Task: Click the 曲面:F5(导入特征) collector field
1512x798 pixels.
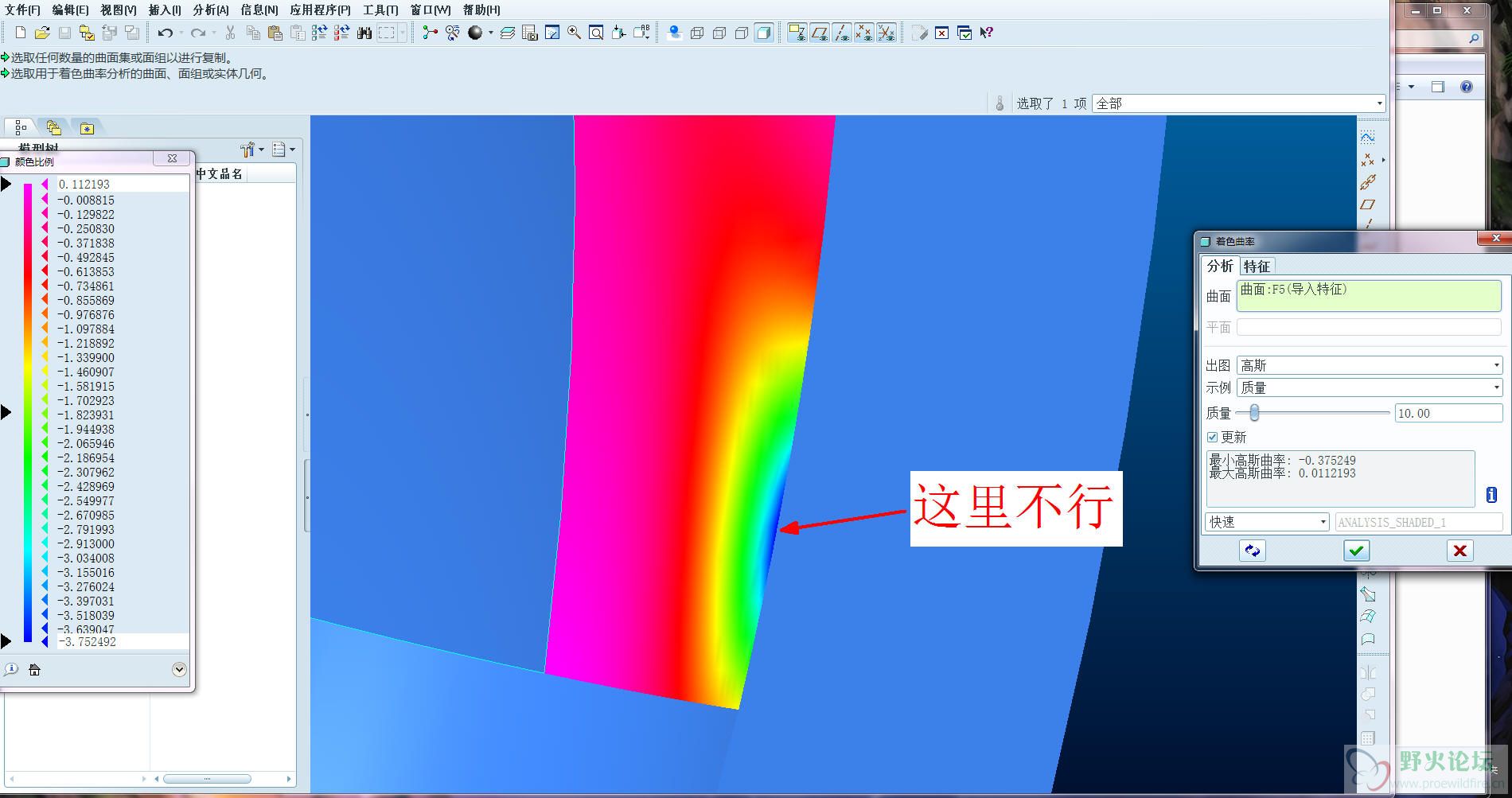Action: pyautogui.click(x=1369, y=295)
